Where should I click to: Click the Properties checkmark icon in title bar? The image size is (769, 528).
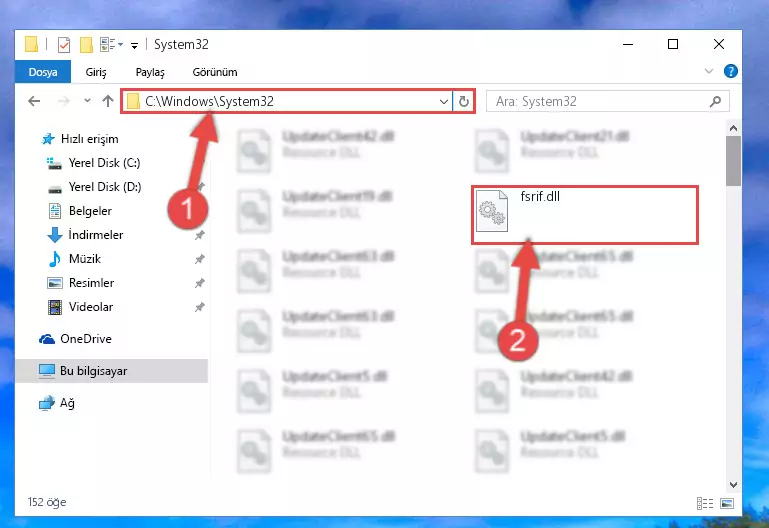coord(64,45)
